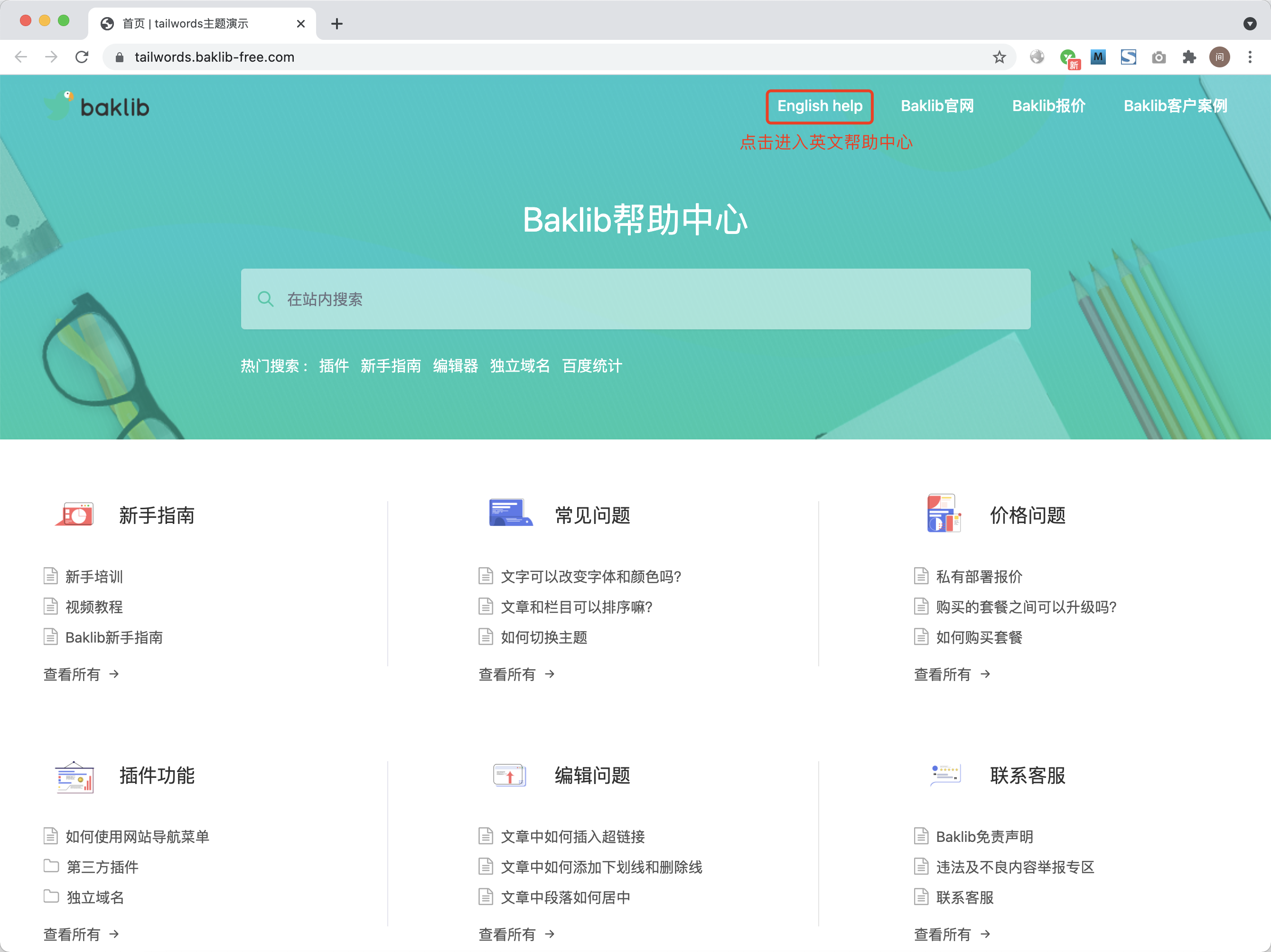Close the tailwords tab
Screen dimensions: 1271x952
click(x=300, y=24)
